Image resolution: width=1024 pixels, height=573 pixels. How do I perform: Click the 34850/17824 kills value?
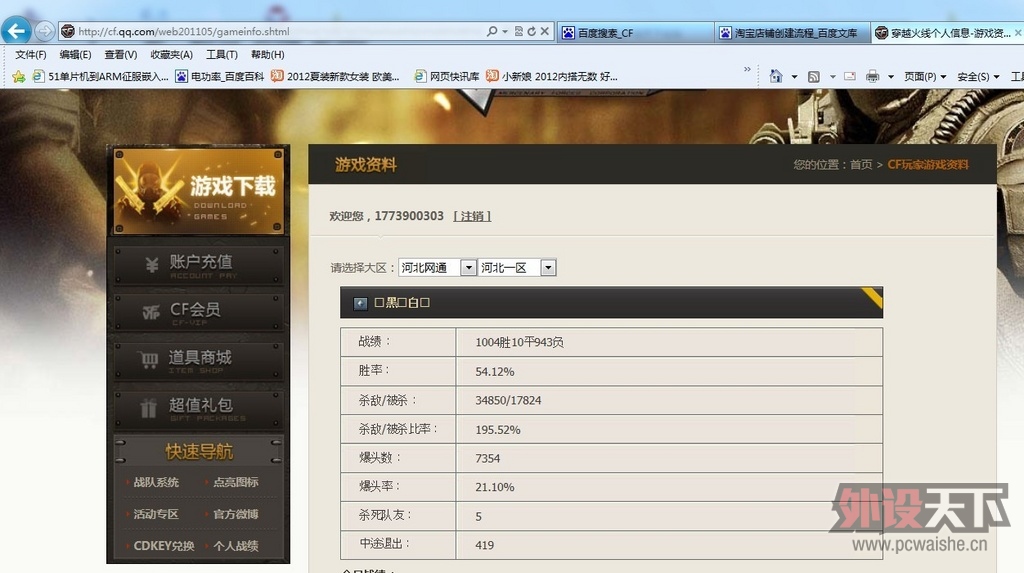pyautogui.click(x=508, y=401)
